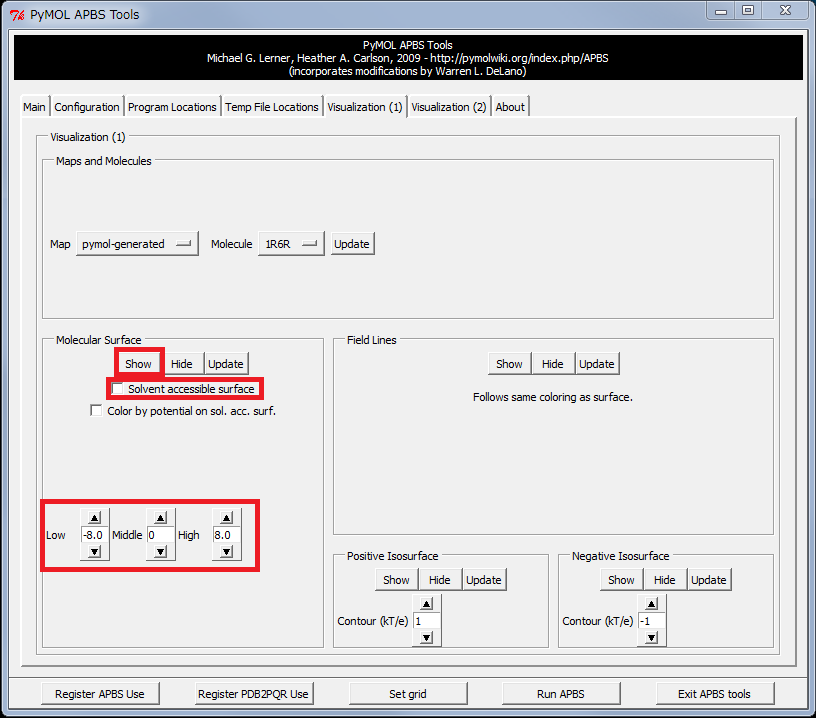Decrease the Negative Isosurface contour value

652,638
